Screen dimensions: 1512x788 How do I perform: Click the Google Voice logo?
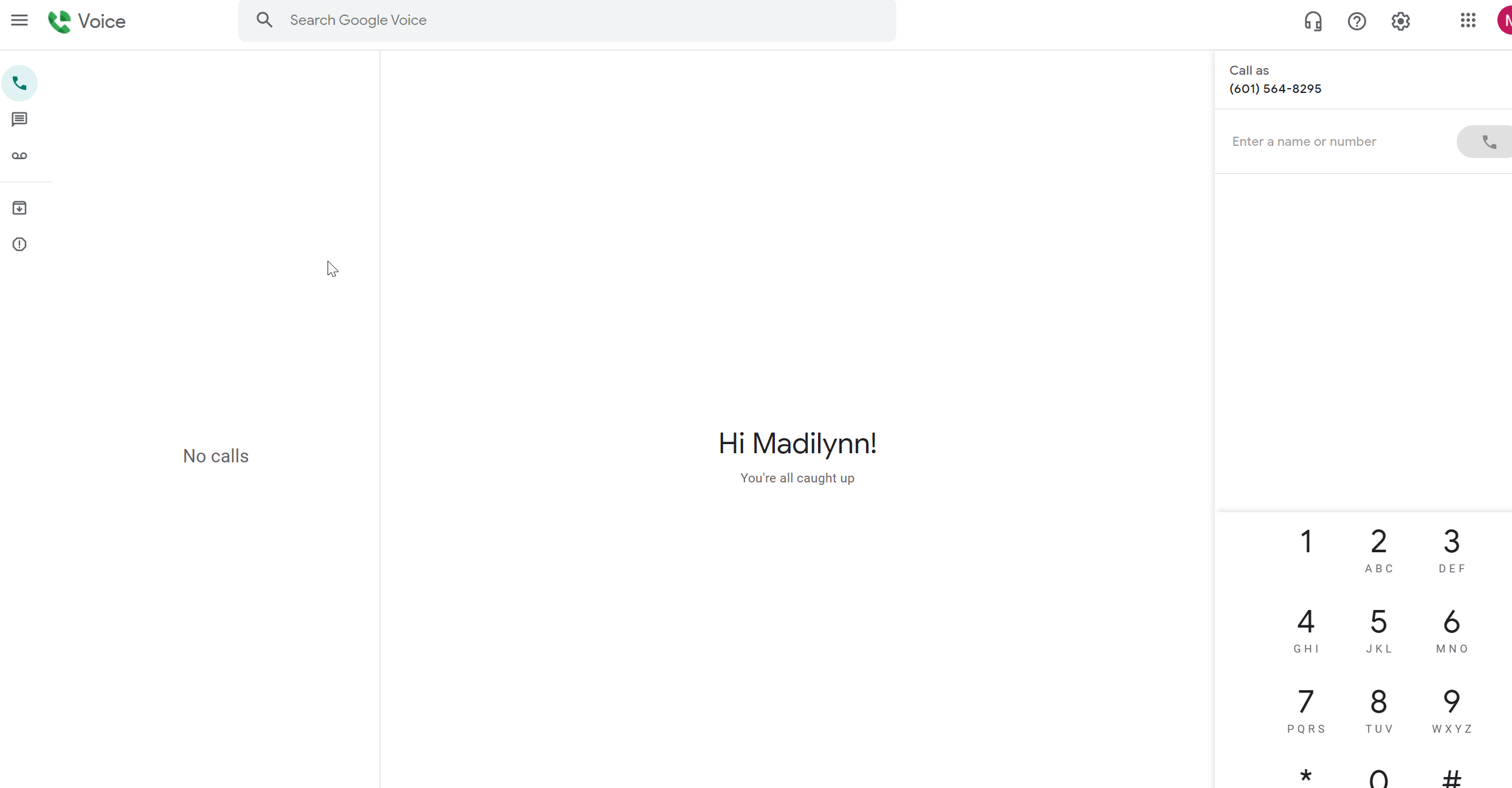[87, 21]
